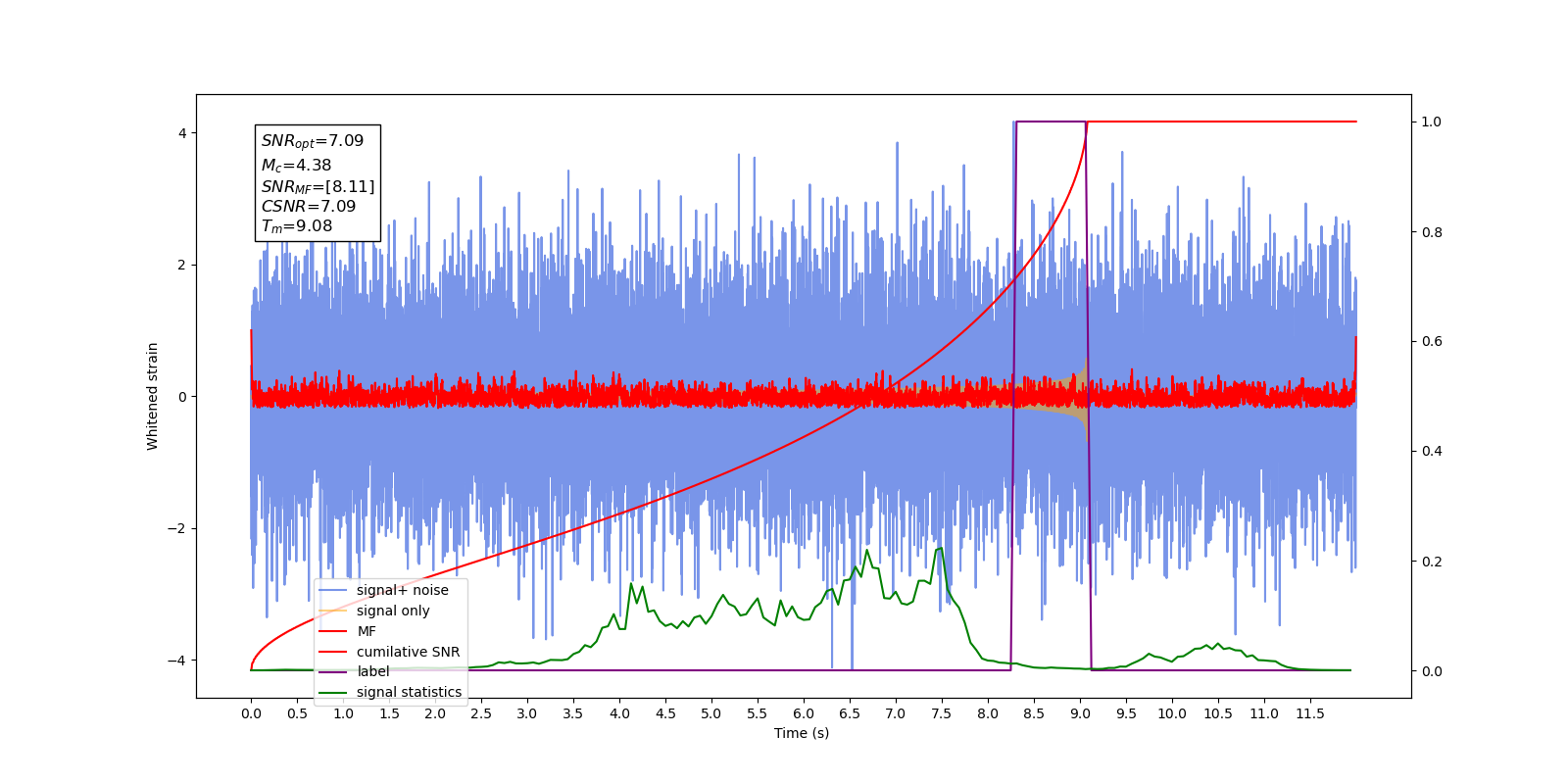The image size is (1568, 784).
Task: Click the x-axis tick label 0.5
Action: [x=297, y=713]
